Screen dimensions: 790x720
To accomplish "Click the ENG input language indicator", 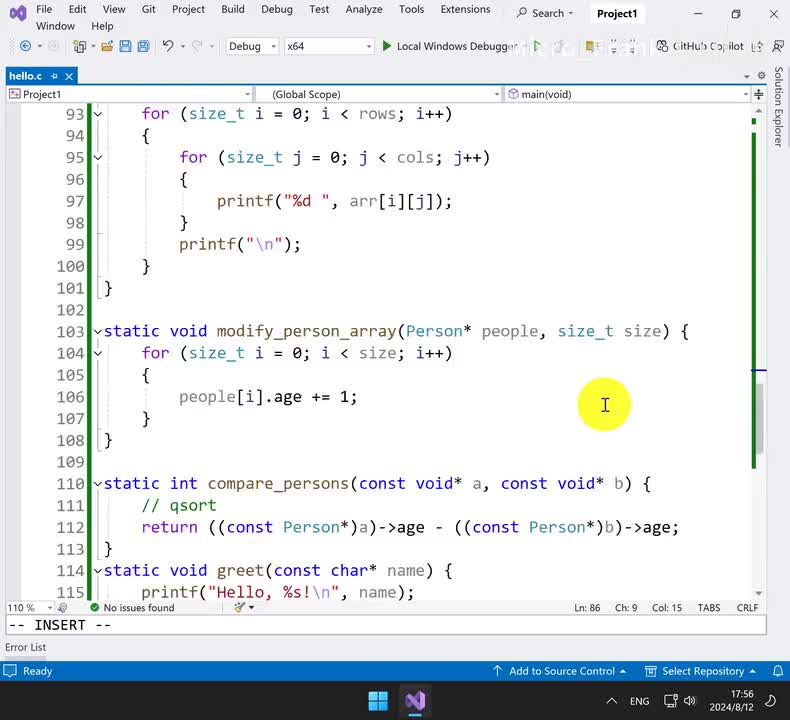I will pyautogui.click(x=639, y=701).
